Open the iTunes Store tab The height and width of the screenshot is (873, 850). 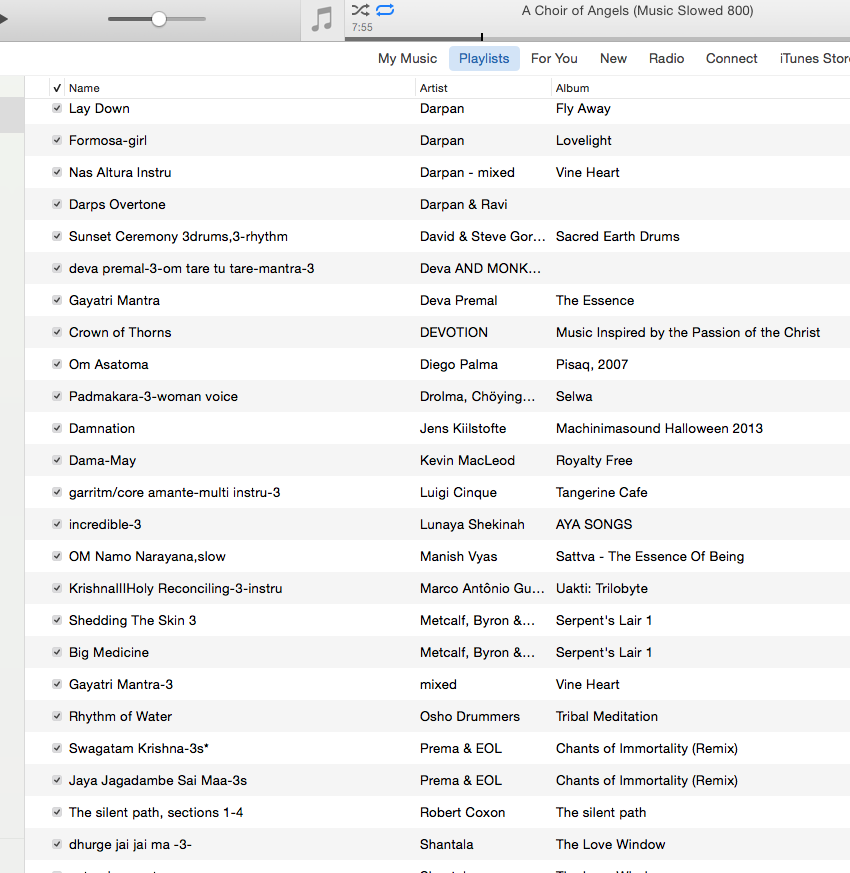click(x=814, y=58)
